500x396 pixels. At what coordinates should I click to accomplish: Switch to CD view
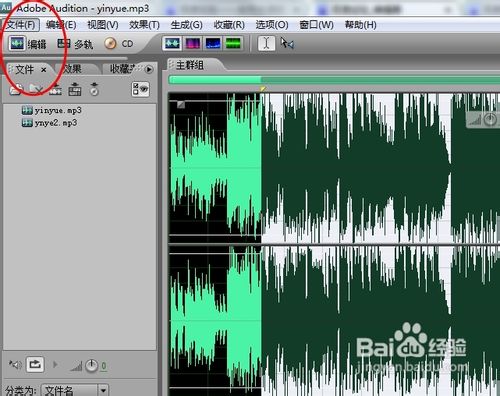click(119, 44)
